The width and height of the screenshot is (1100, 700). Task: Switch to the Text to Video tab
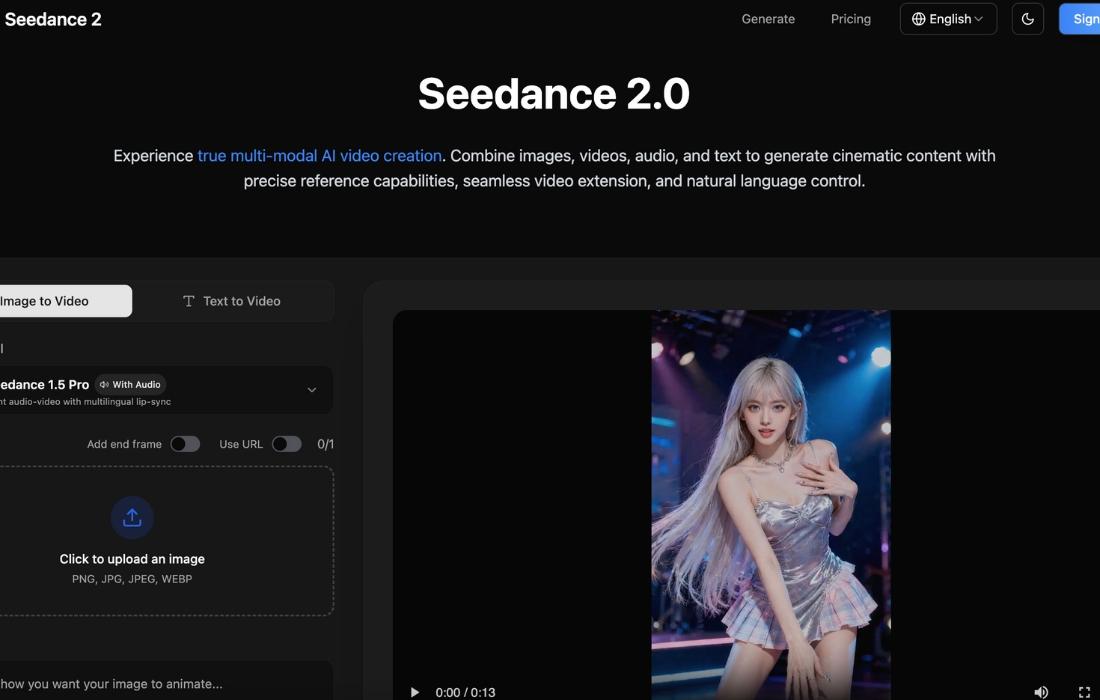[232, 301]
